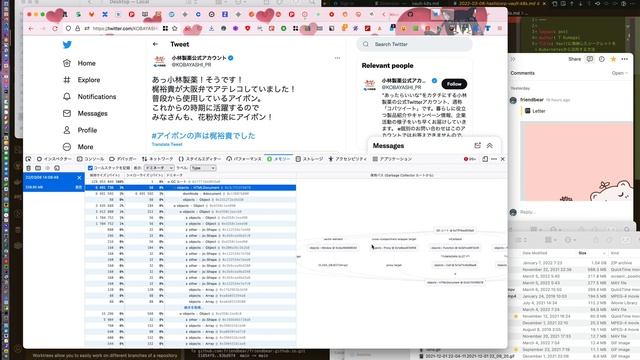Click the Twitter bird logo

click(67, 44)
